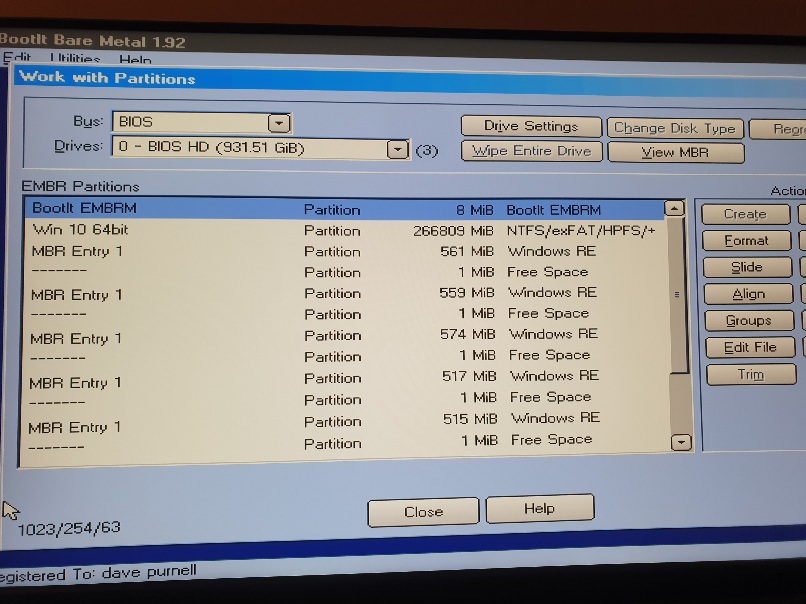The image size is (806, 604).
Task: Open the Edit menu
Action: pos(17,57)
